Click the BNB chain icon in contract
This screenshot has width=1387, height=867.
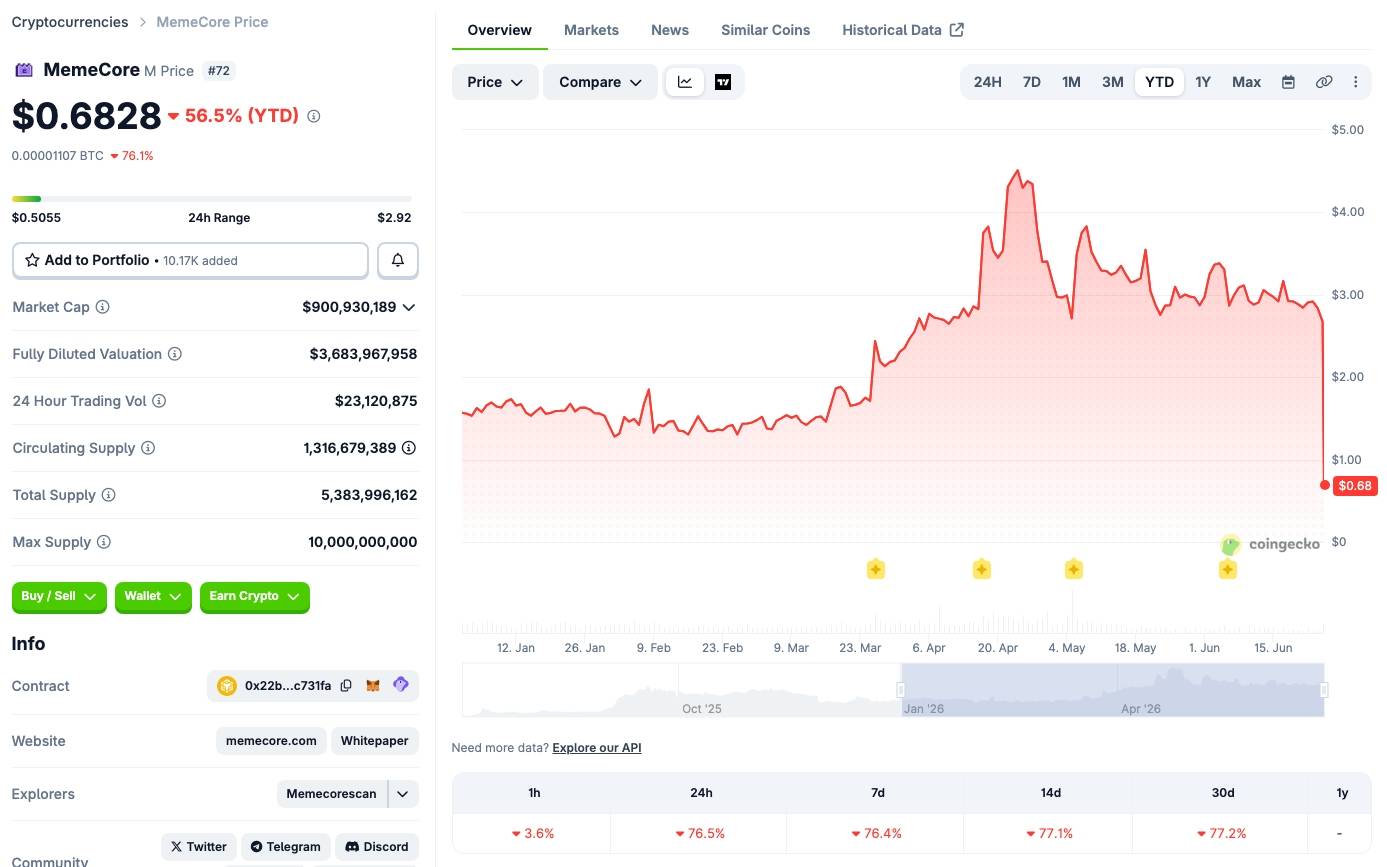[x=227, y=686]
